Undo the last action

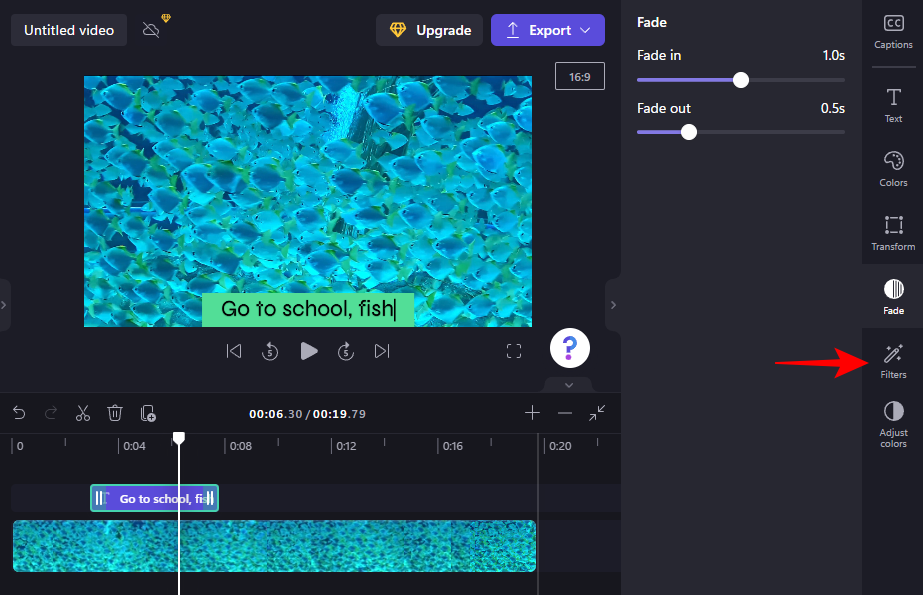click(19, 413)
